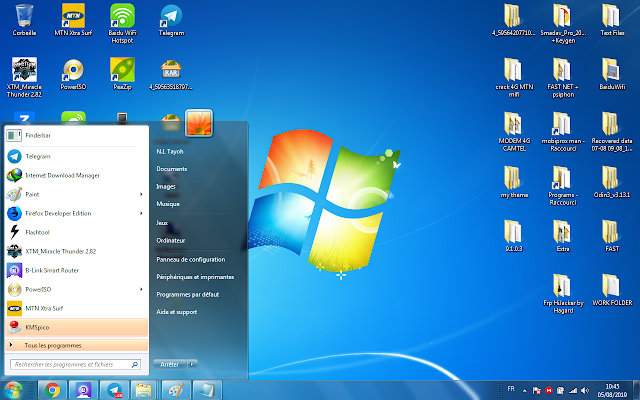Open Ordinateur from Start menu
Screen dimensions: 640x400
click(171, 240)
